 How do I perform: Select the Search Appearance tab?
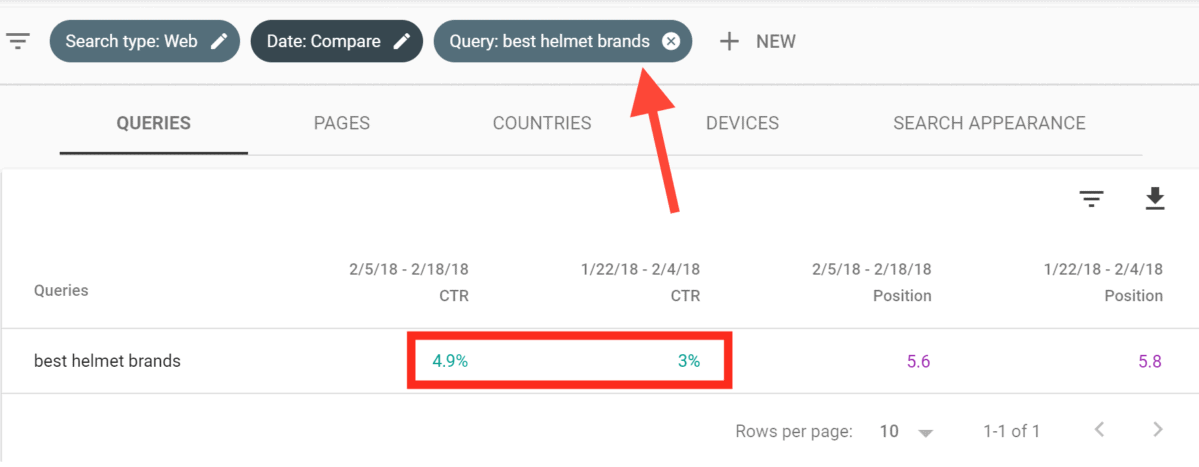[989, 123]
